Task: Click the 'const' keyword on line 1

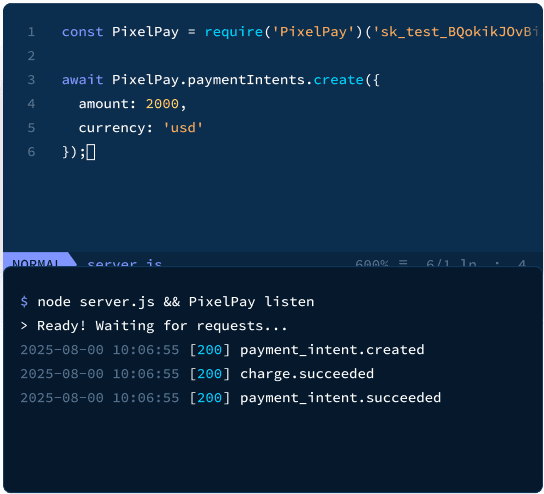Action: pyautogui.click(x=83, y=32)
